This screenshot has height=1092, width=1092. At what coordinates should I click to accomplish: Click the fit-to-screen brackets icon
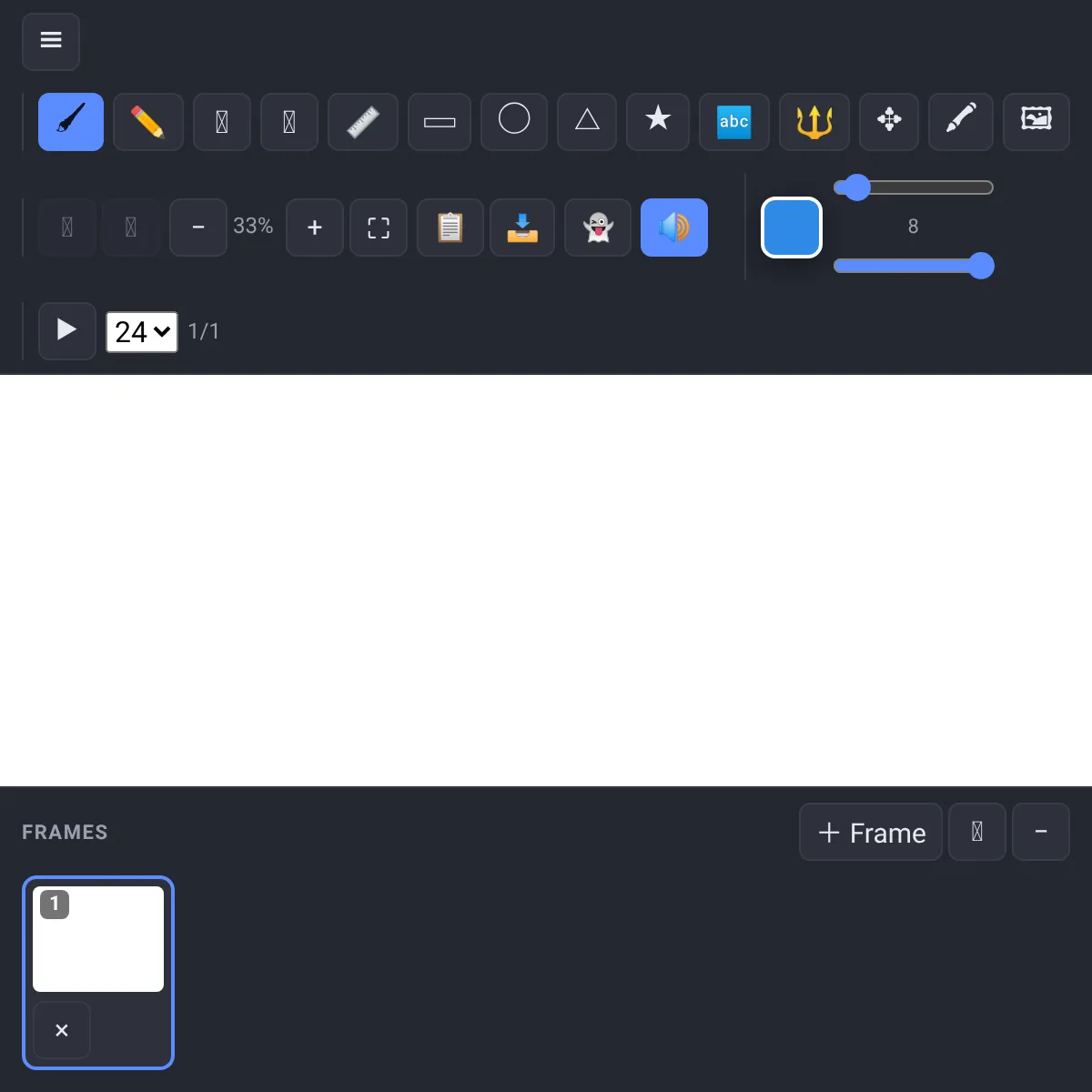tap(379, 227)
